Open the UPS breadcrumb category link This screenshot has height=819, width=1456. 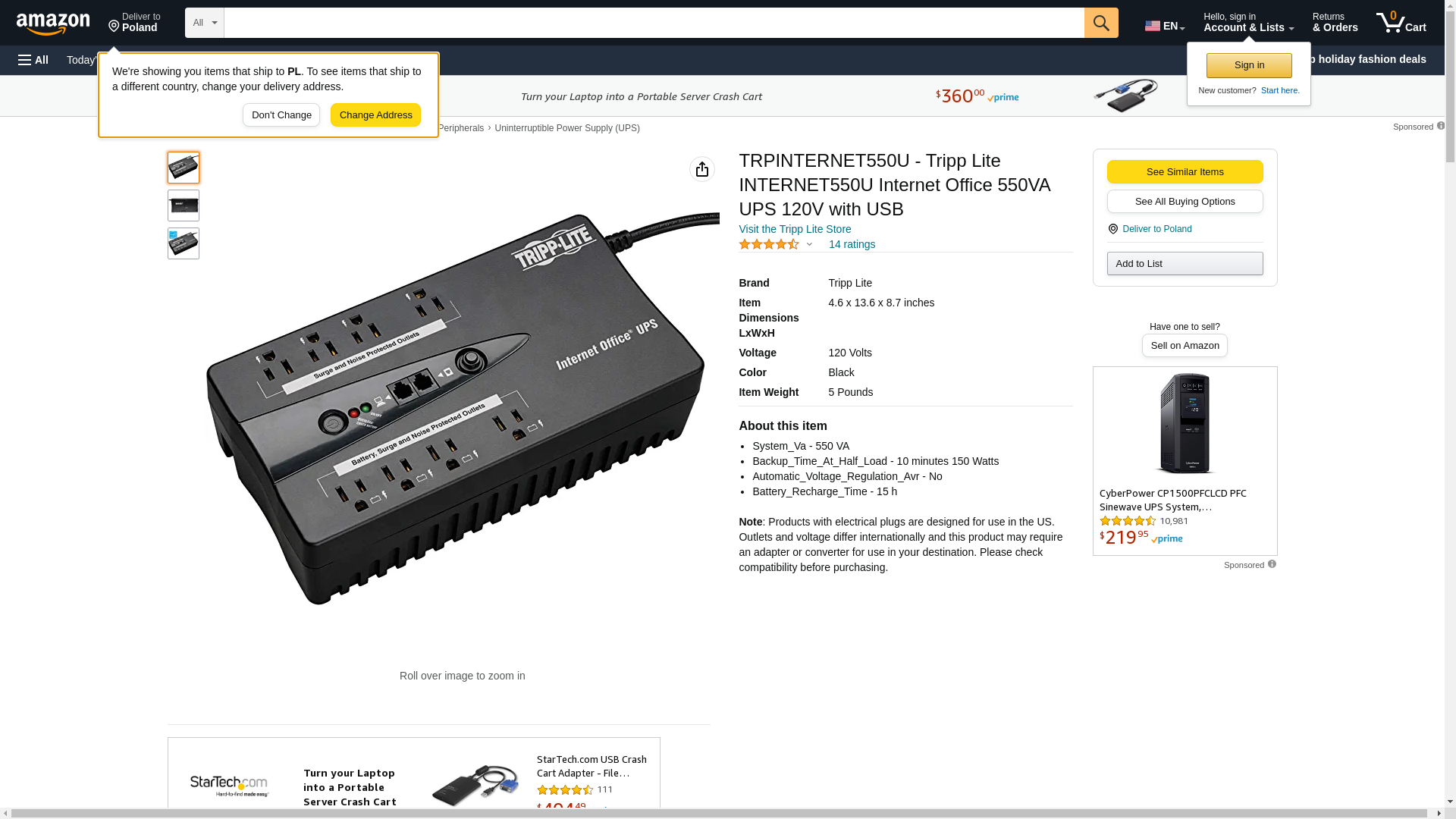(566, 128)
